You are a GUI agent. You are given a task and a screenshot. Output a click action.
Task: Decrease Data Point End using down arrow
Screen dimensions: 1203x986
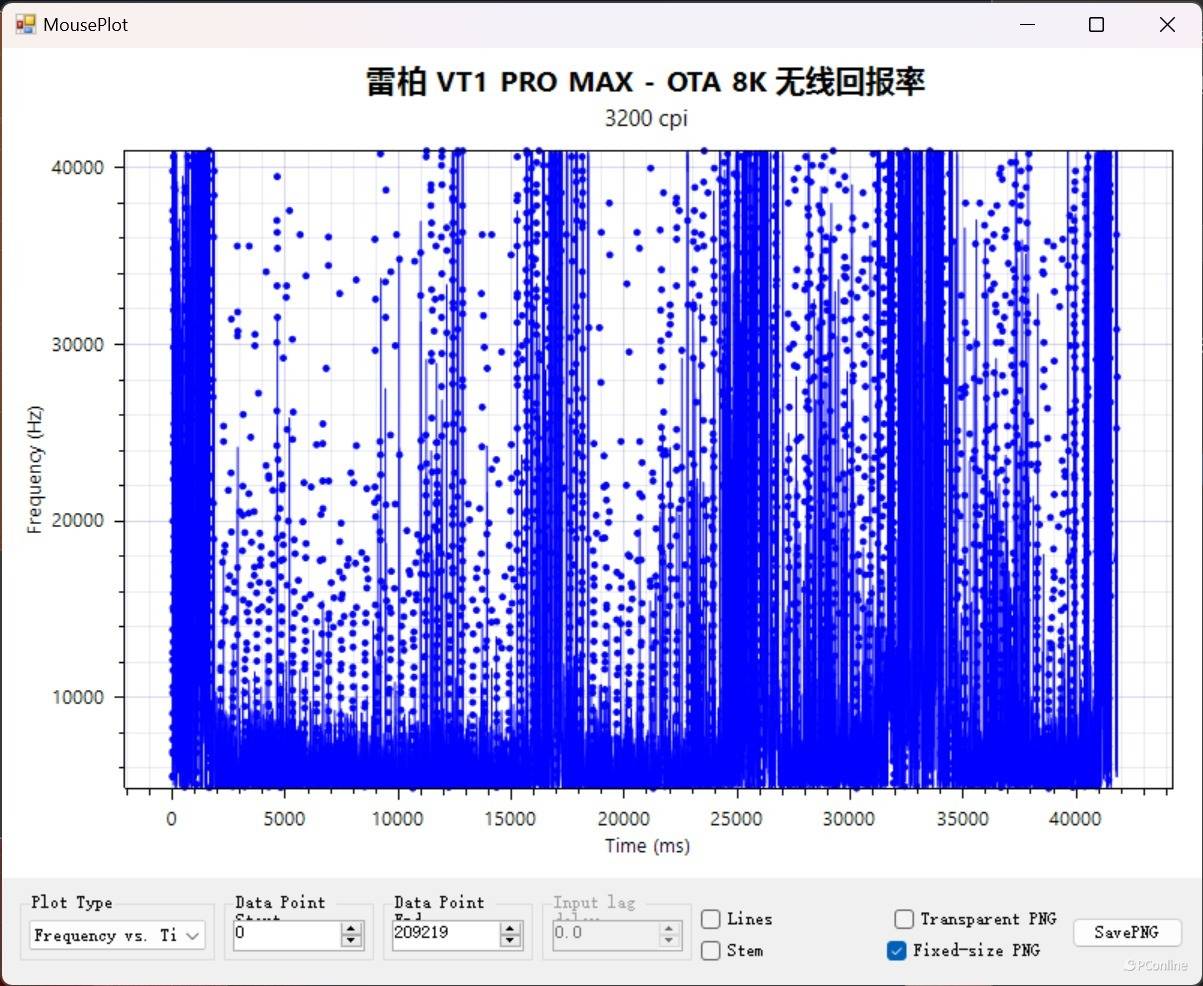[x=510, y=941]
